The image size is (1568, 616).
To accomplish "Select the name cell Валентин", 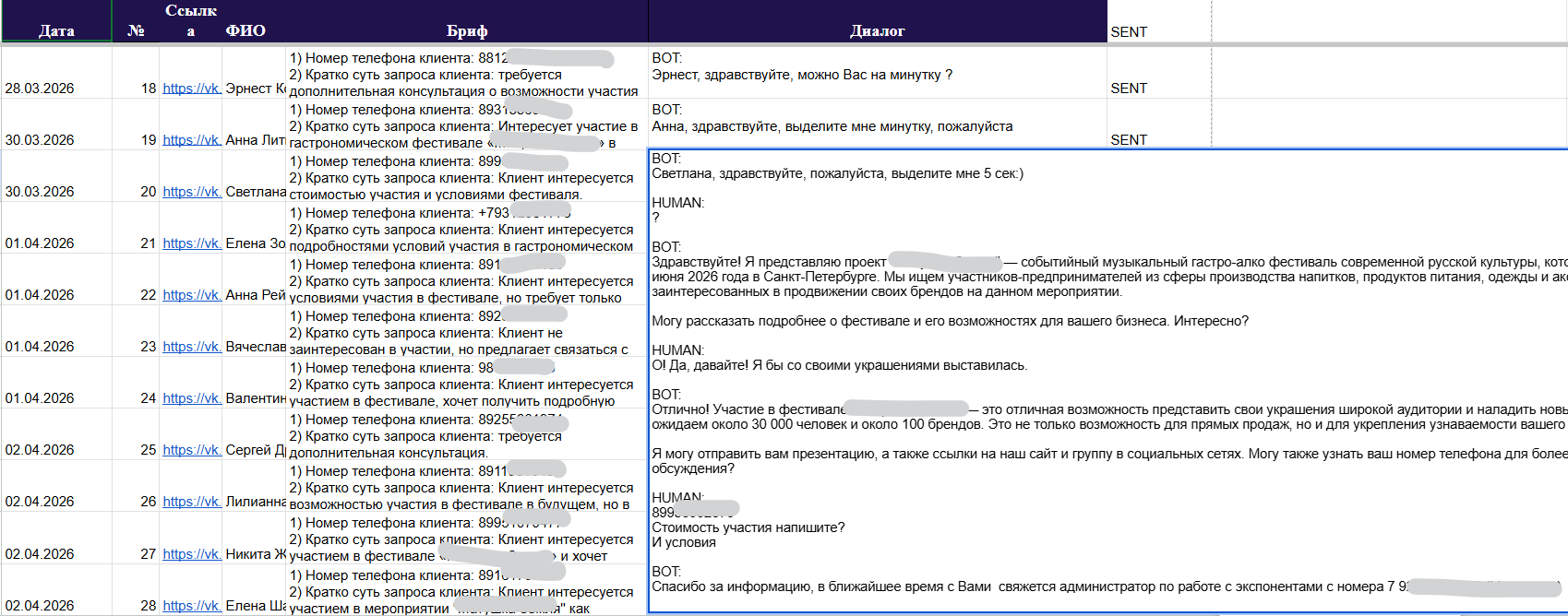I will pyautogui.click(x=254, y=383).
